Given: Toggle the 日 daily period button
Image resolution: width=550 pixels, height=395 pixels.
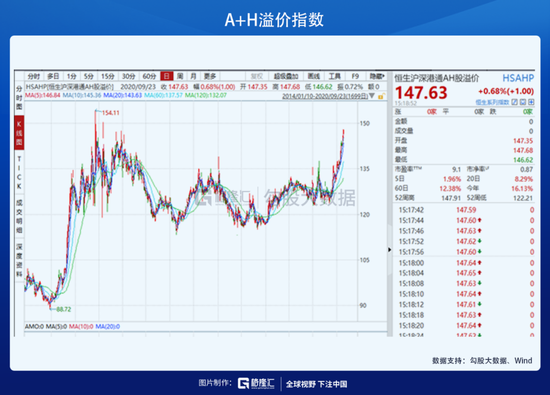Looking at the screenshot, I should point(167,76).
